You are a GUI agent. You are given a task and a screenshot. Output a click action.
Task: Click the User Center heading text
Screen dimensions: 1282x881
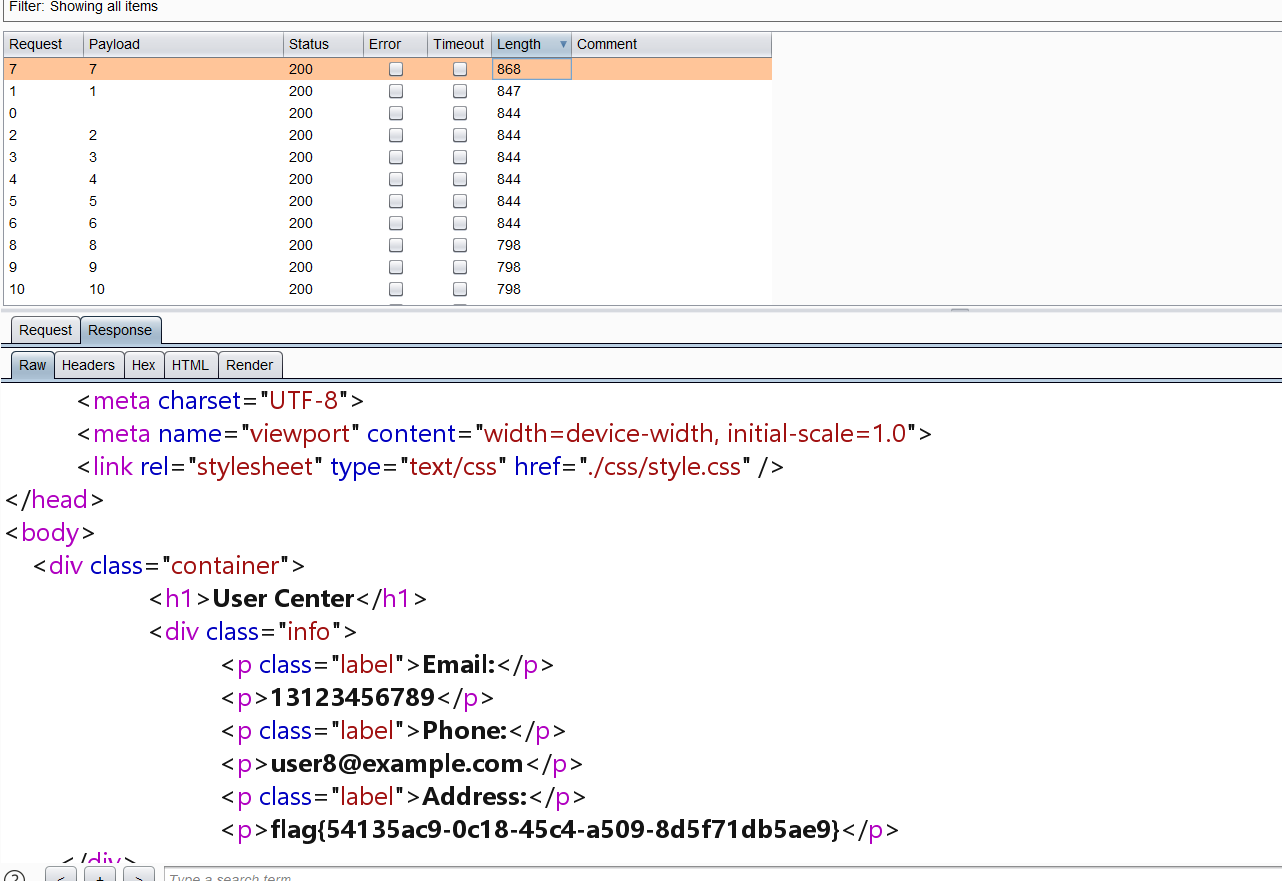(284, 598)
